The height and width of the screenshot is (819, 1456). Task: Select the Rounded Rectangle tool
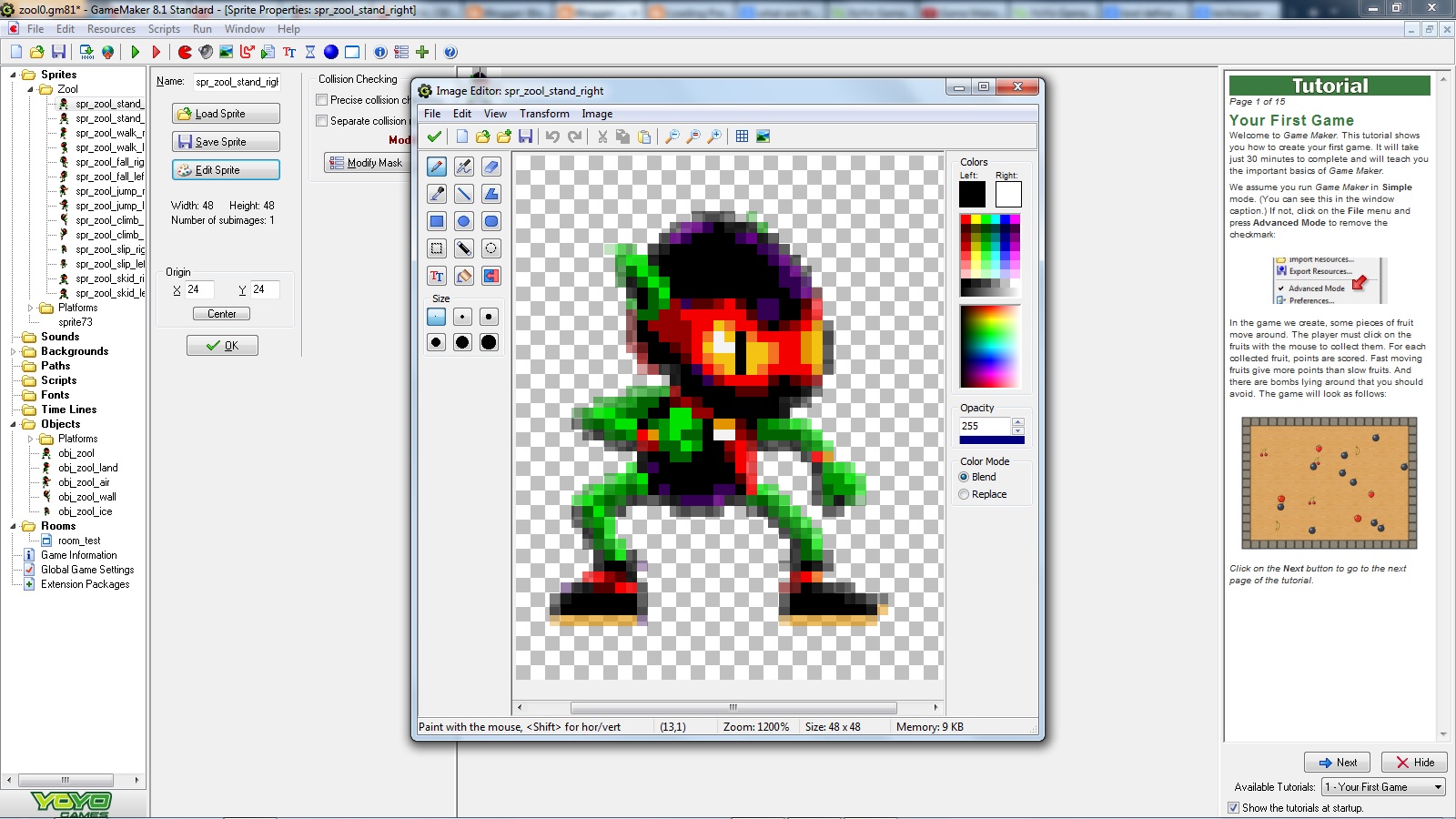coord(491,221)
